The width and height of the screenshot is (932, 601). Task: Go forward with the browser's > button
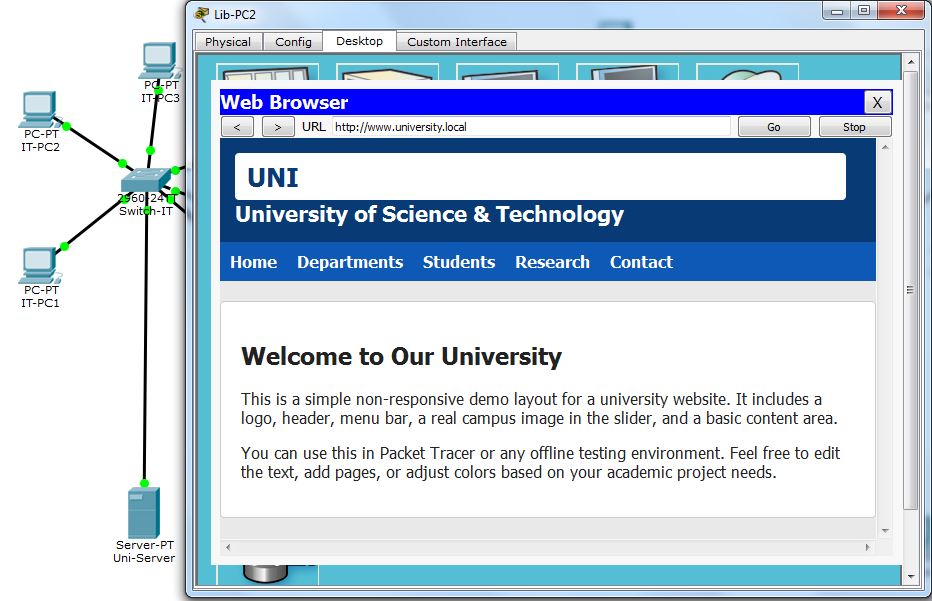(278, 127)
